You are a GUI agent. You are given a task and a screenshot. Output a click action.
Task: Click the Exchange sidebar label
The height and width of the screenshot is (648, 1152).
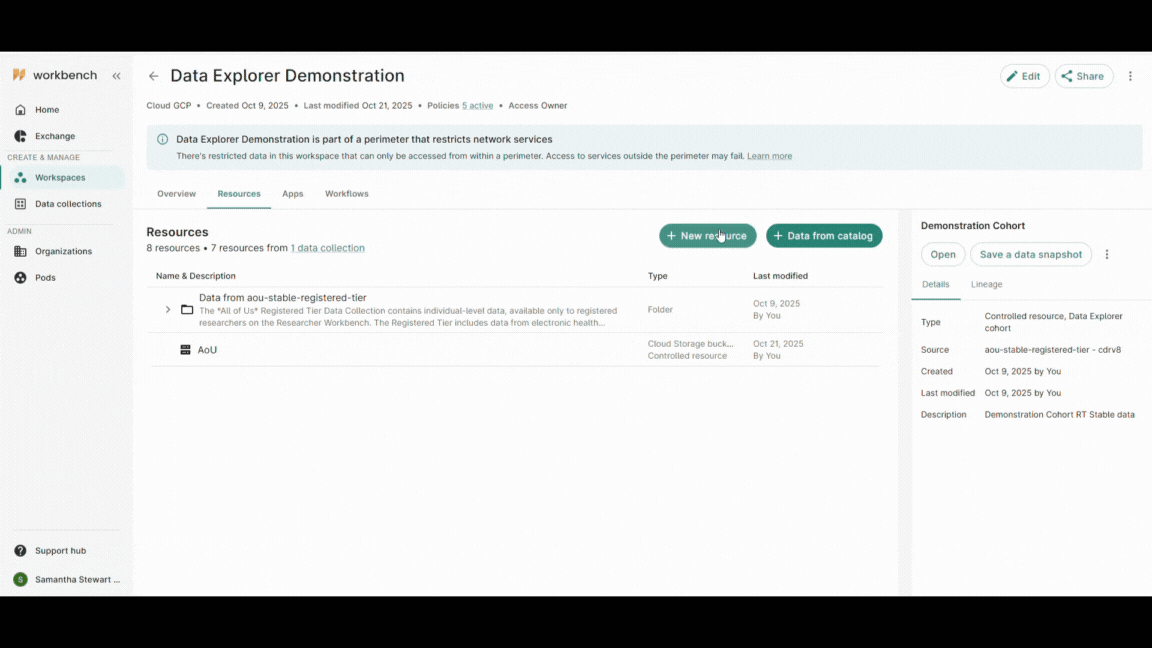pyautogui.click(x=55, y=136)
